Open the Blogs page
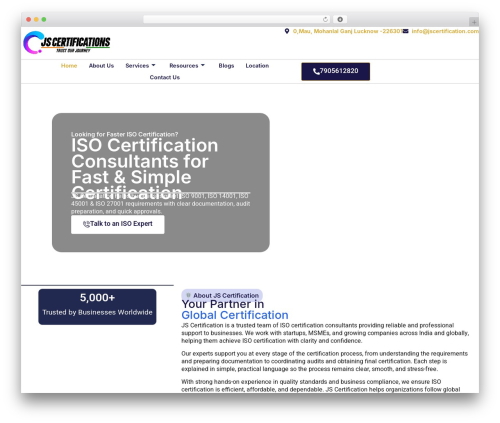The image size is (500, 423). [x=226, y=66]
